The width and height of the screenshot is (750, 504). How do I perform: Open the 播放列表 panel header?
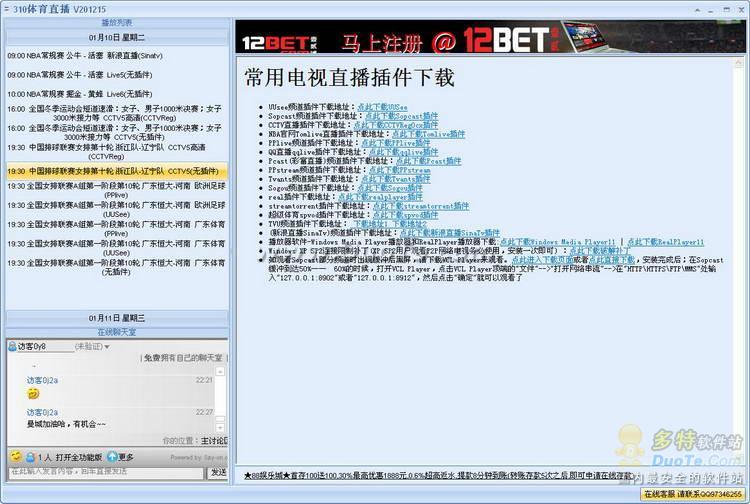coord(117,22)
